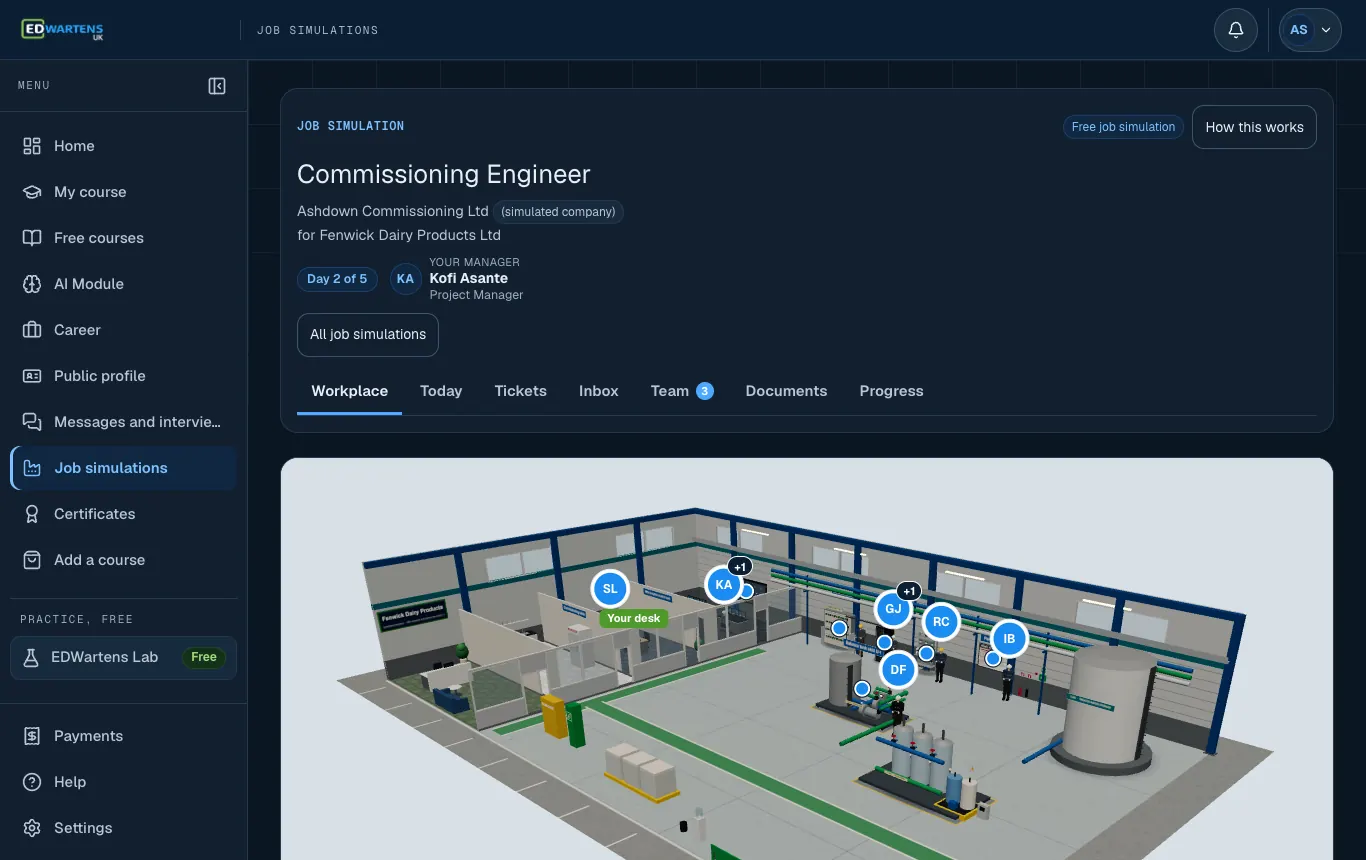
Task: Click the Payments dollar icon
Action: pyautogui.click(x=32, y=736)
